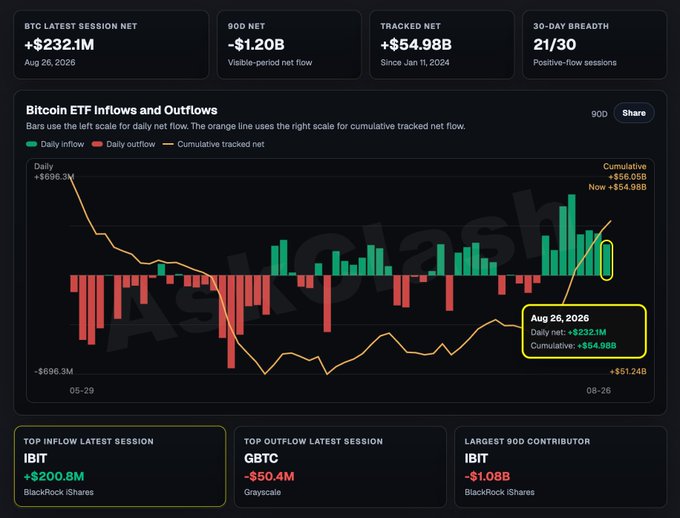This screenshot has height=518, width=680.
Task: Open the Largest 90D Contributor card
Action: coord(560,466)
